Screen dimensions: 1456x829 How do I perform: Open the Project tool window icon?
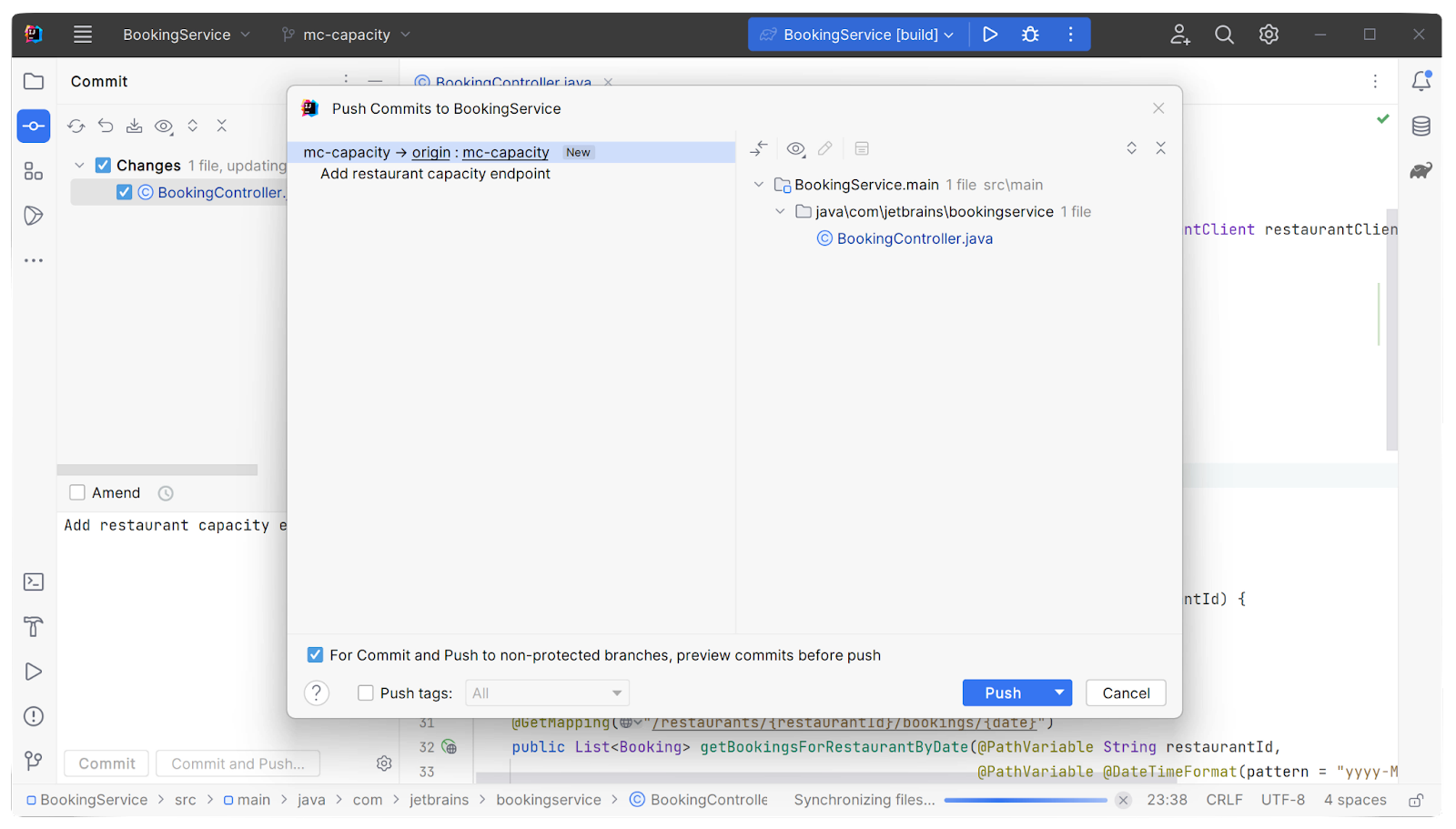(x=34, y=81)
